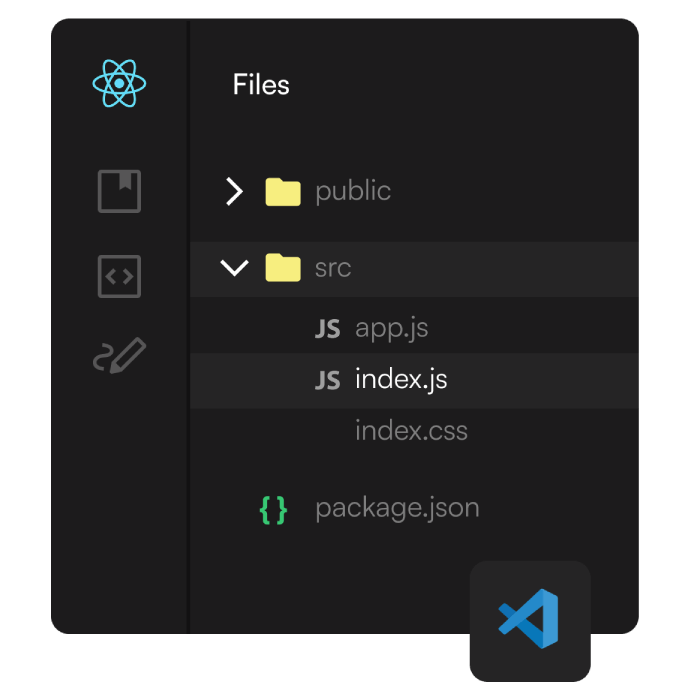Open the index.css file

[x=411, y=432]
